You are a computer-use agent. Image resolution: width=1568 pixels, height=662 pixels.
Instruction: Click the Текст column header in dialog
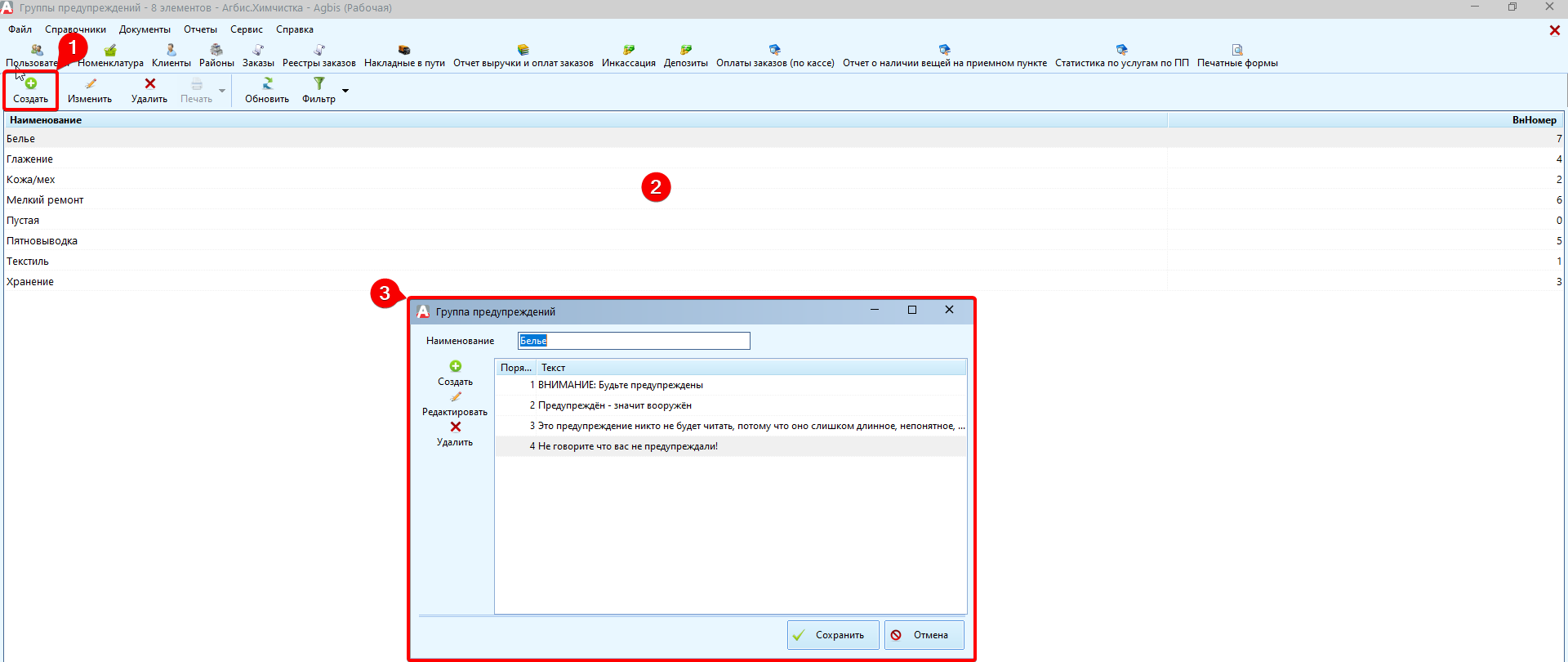[751, 368]
